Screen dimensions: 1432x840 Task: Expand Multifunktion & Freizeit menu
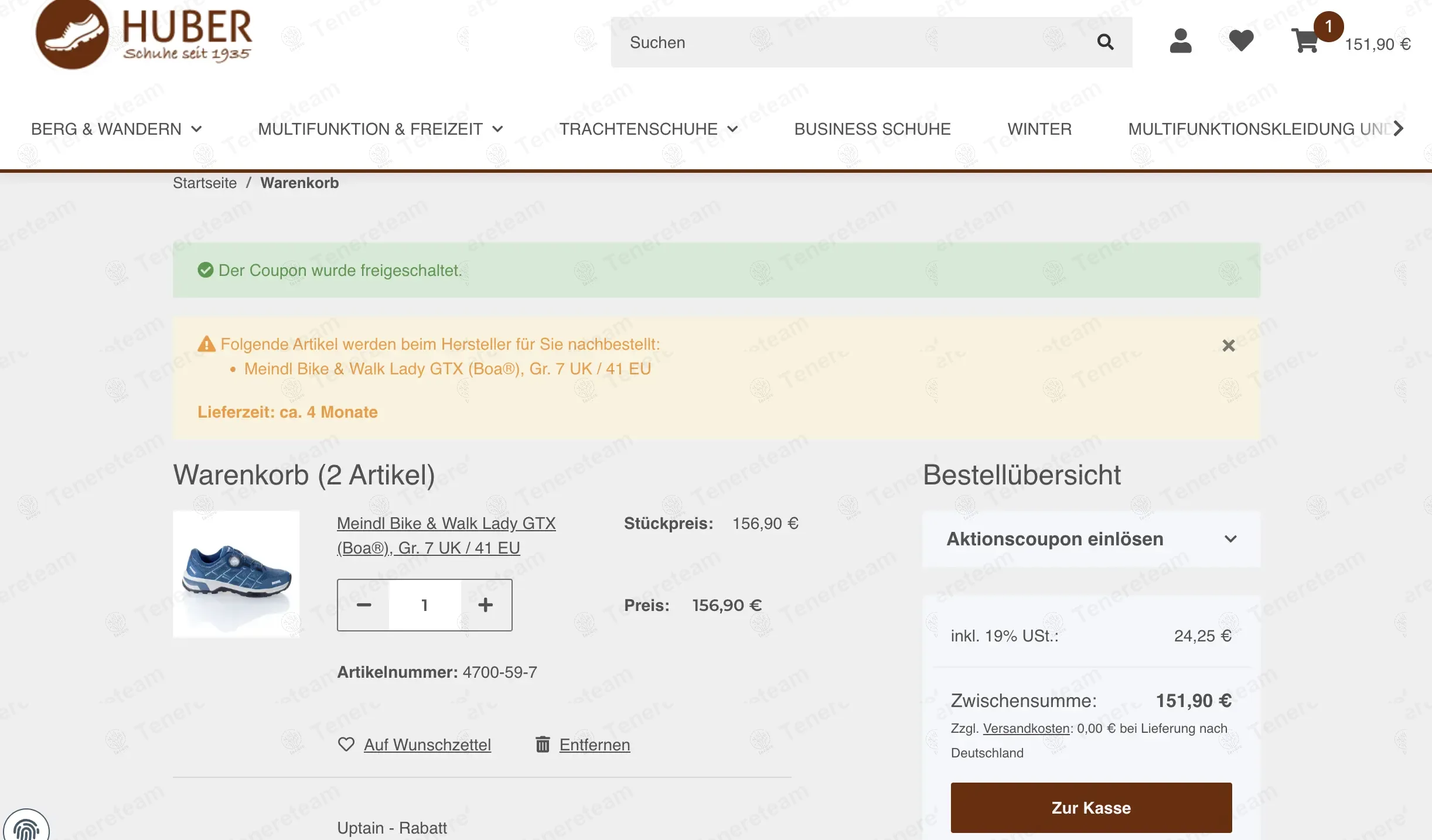[381, 129]
